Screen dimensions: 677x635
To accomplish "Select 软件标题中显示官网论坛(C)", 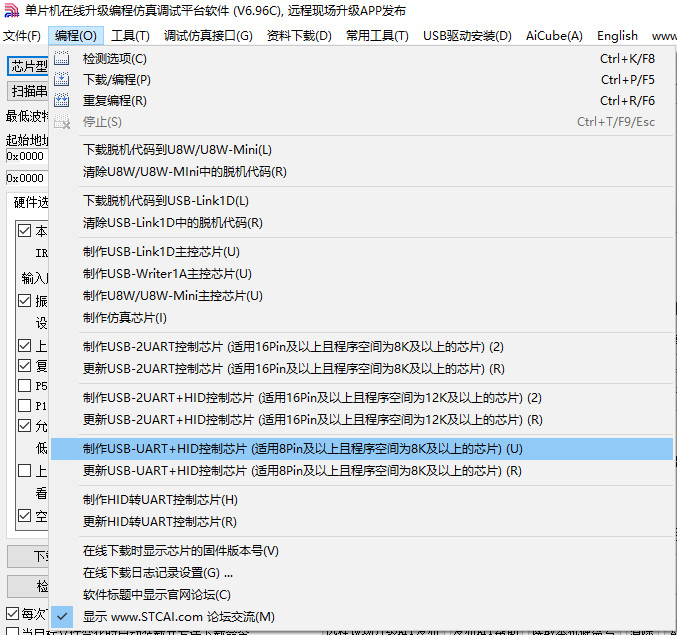I will [362, 594].
